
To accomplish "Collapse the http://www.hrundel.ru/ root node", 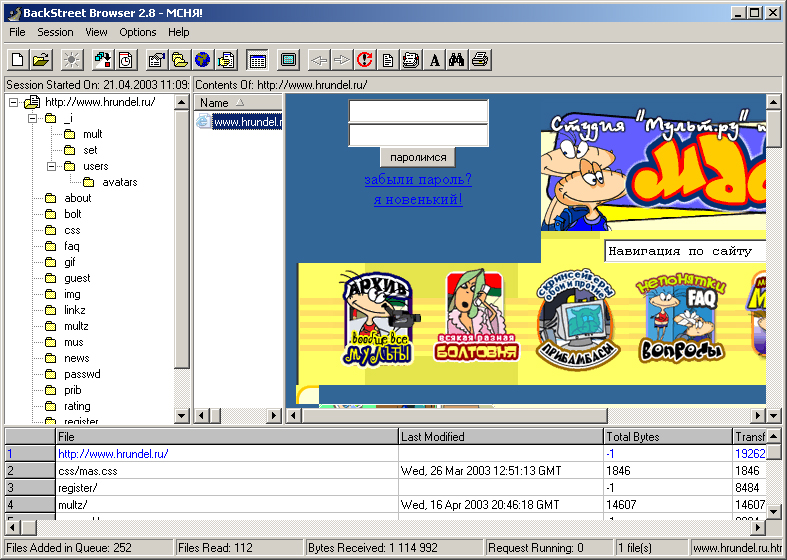I will tap(14, 102).
